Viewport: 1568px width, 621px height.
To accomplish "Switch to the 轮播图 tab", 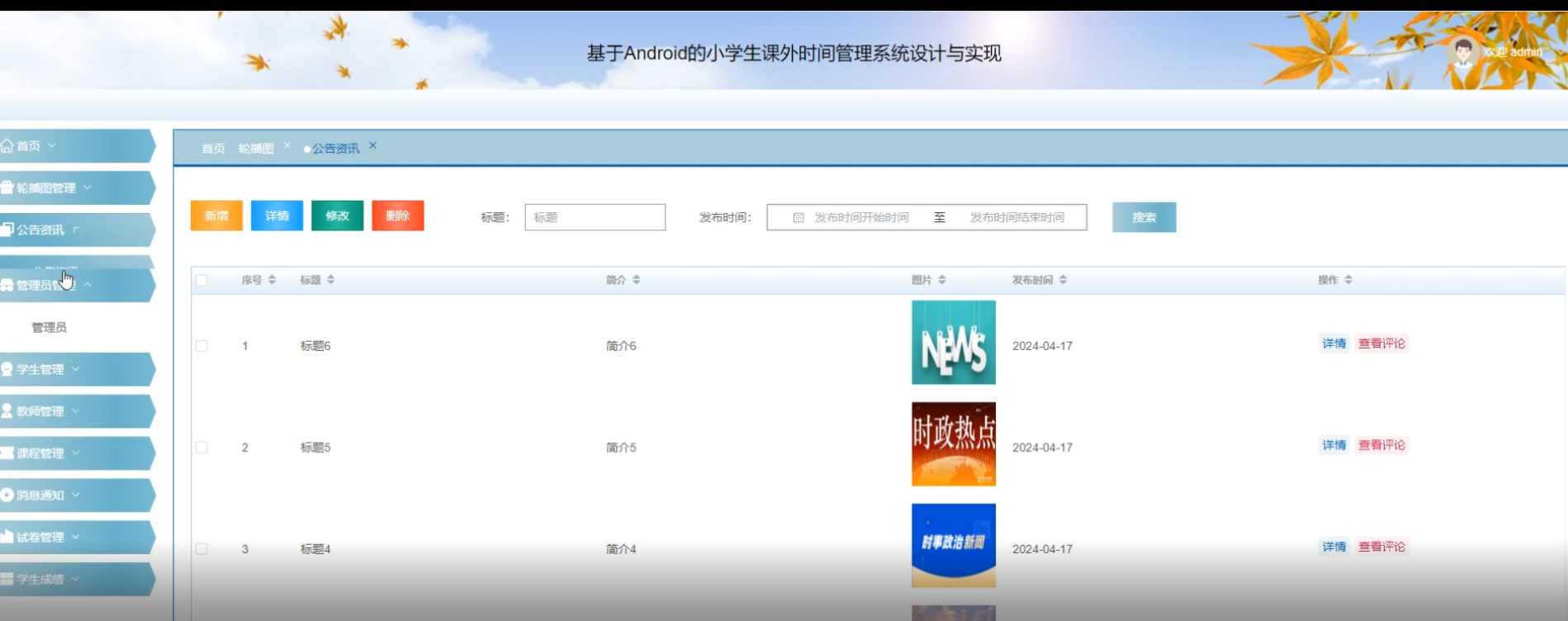I will click(256, 149).
